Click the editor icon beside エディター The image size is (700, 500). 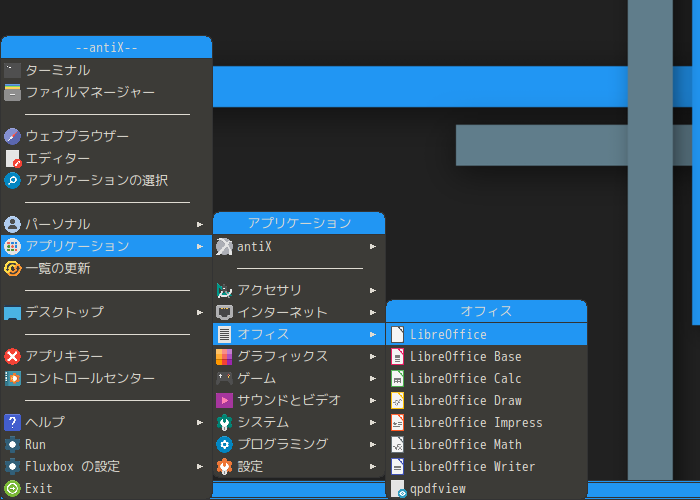[x=12, y=158]
